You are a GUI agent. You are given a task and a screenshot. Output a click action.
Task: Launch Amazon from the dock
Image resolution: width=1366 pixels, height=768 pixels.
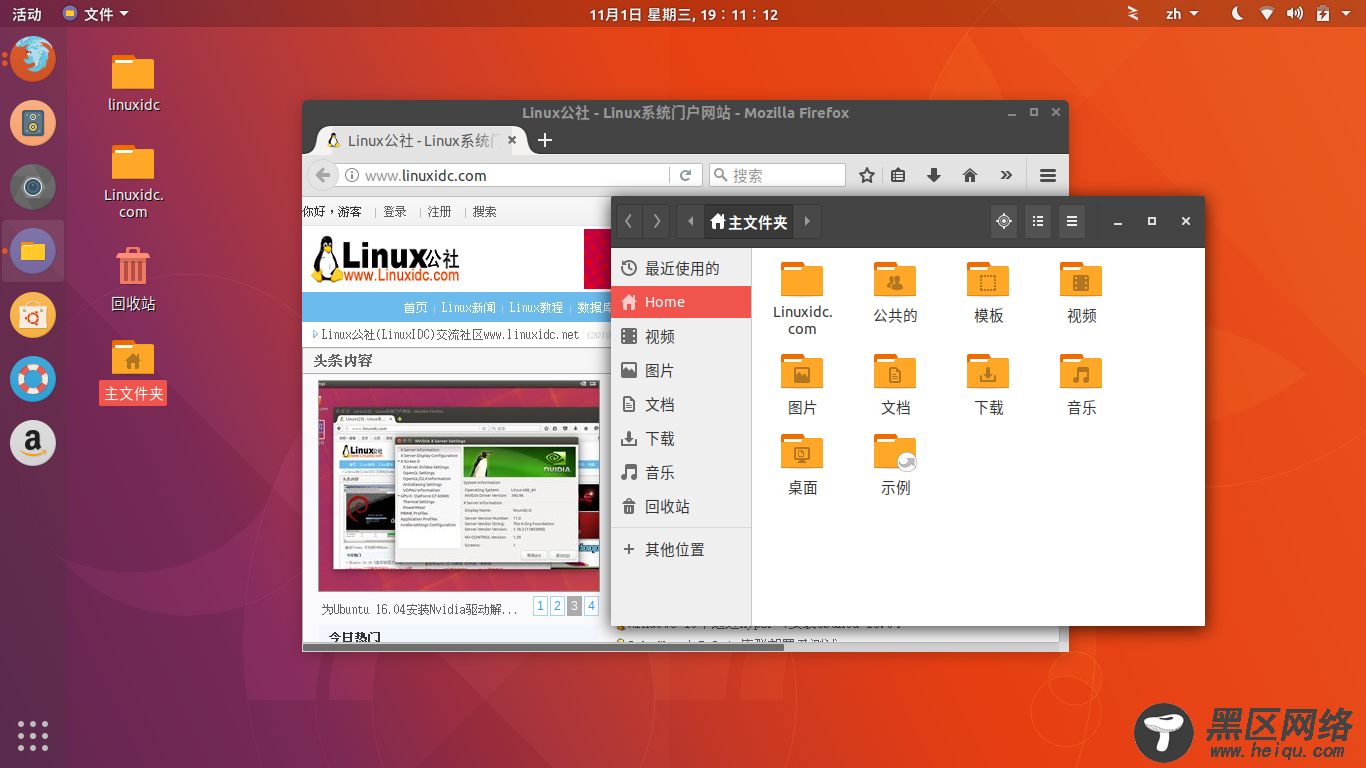pos(33,443)
